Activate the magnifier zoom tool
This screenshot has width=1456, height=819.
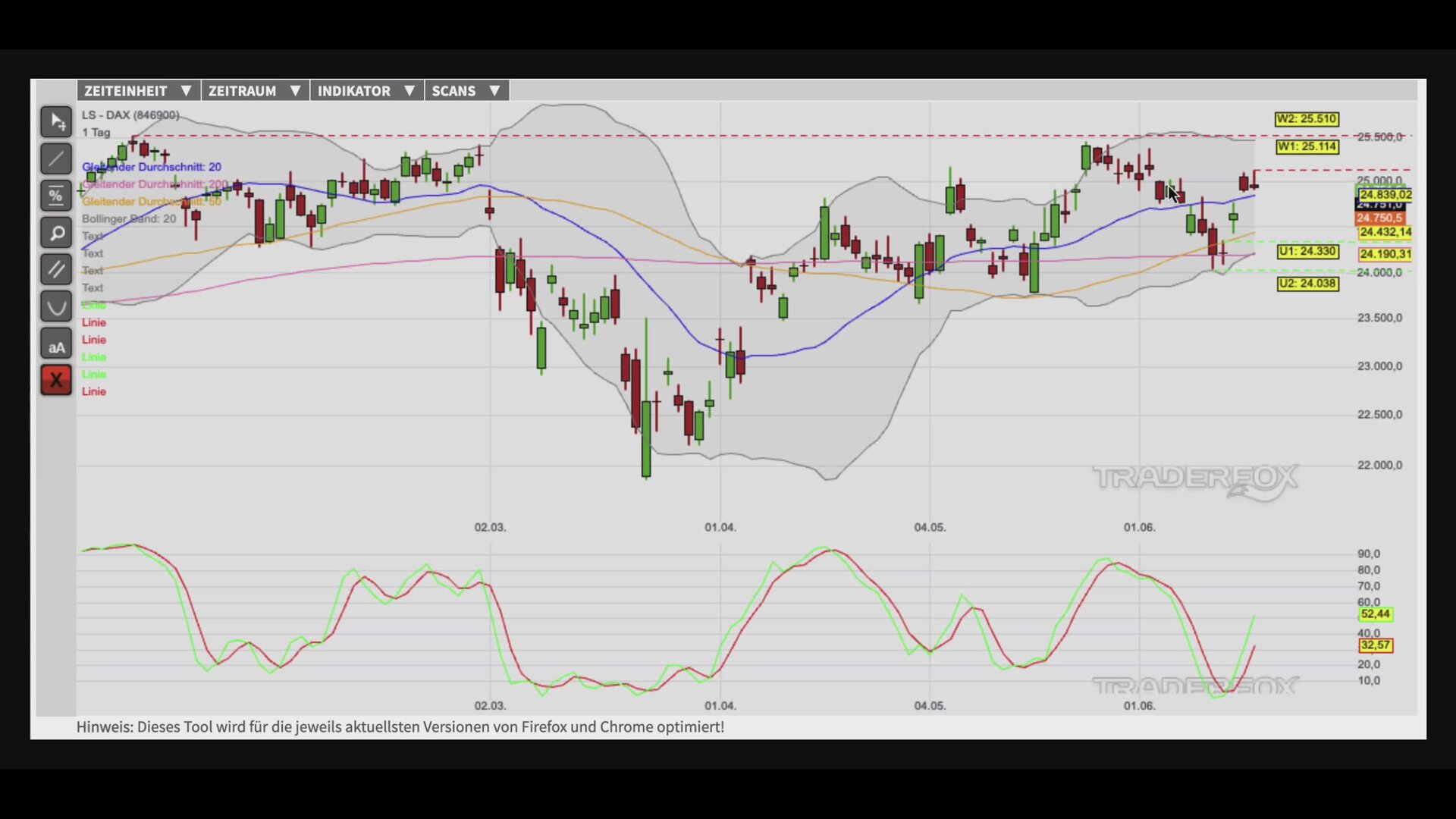tap(56, 233)
